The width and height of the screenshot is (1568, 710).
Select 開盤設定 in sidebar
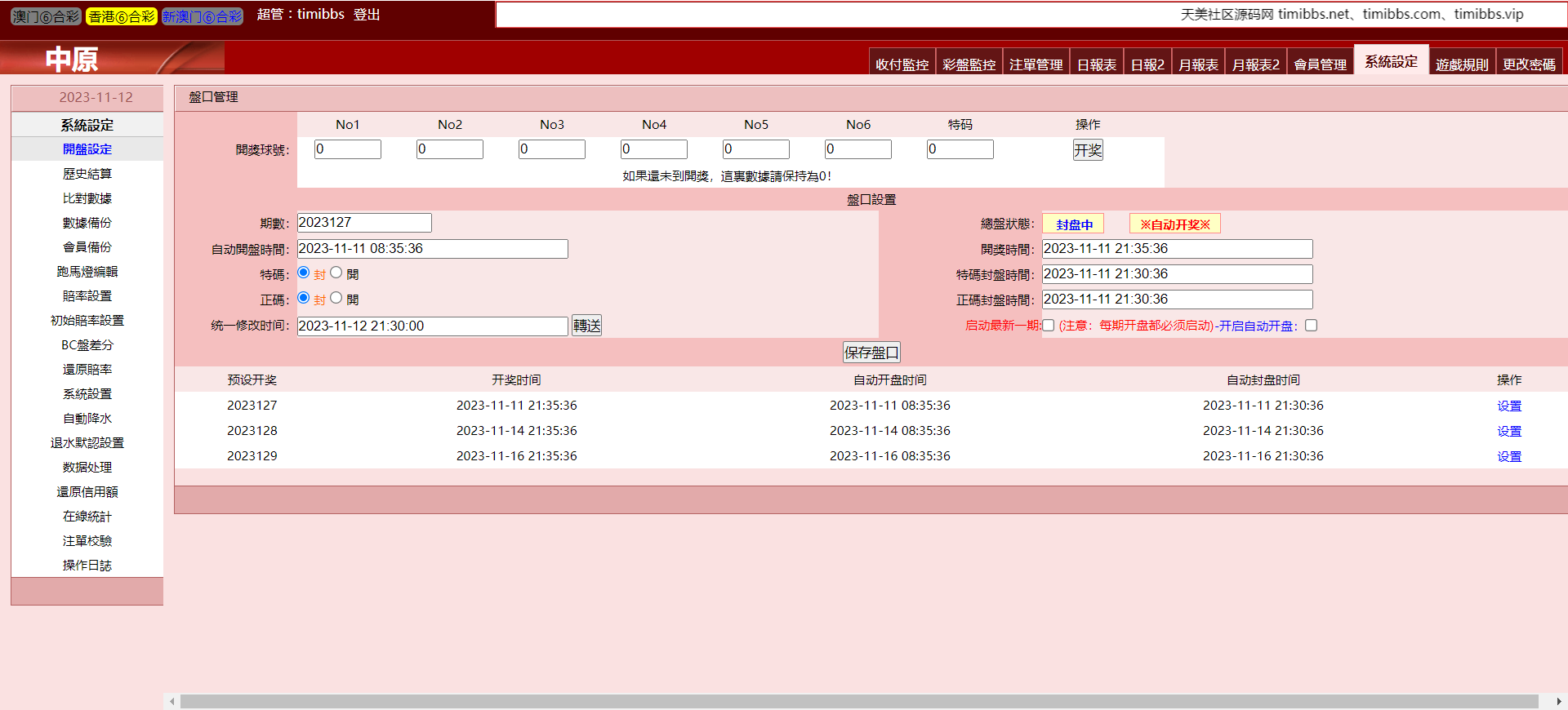tap(87, 149)
